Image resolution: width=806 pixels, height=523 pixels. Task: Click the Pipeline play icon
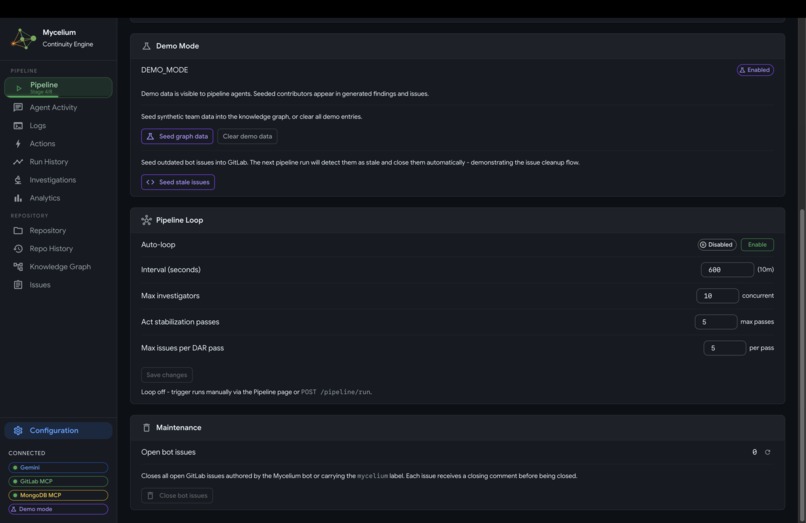(19, 88)
